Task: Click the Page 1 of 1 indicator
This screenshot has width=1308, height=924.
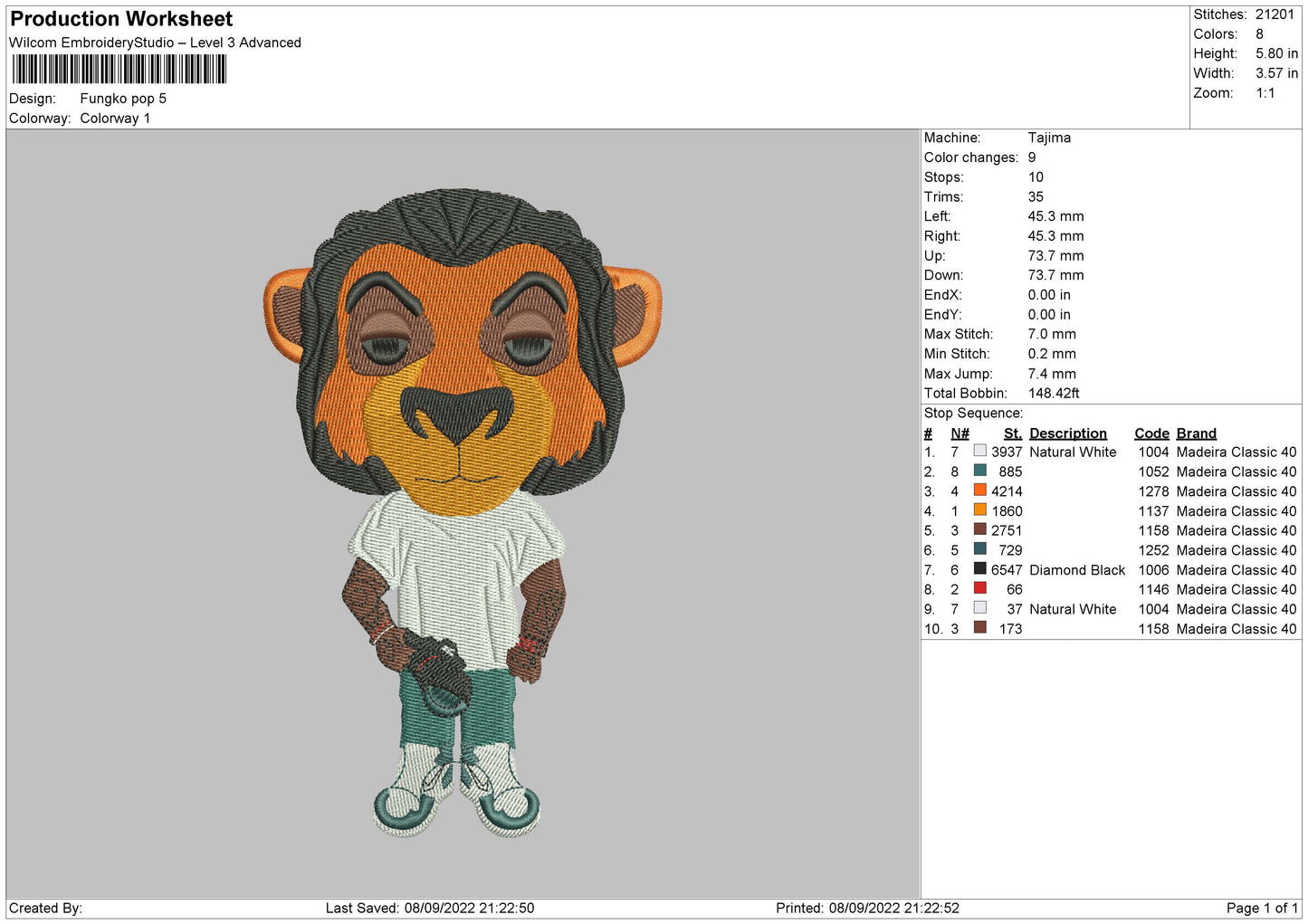Action: coord(1262,908)
